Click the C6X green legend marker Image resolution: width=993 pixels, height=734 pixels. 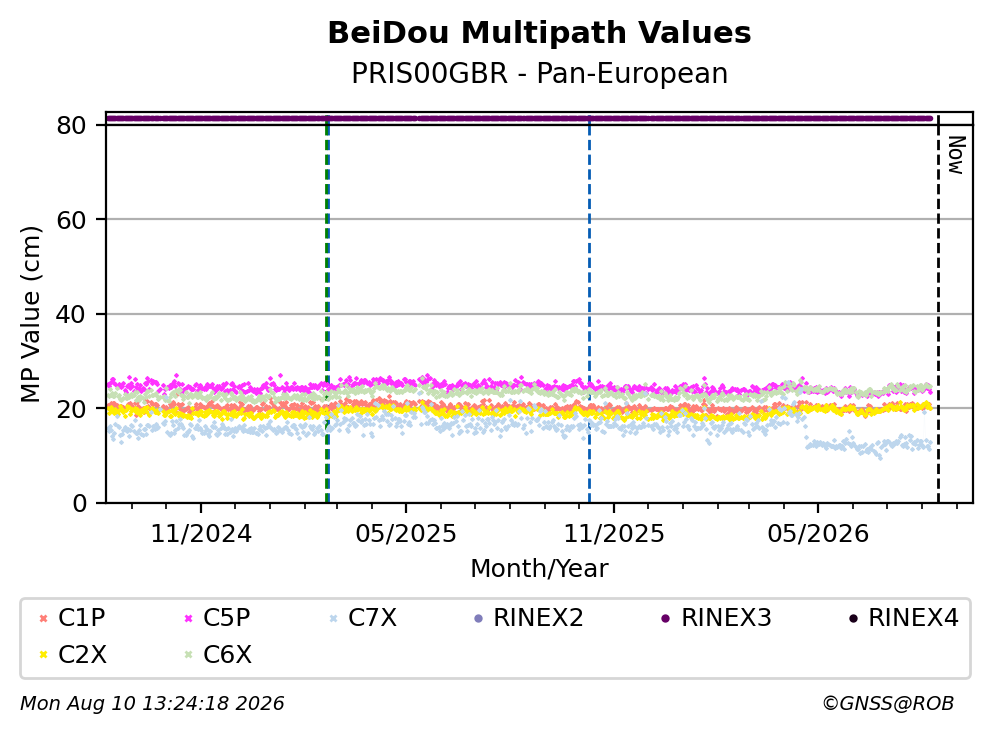tap(188, 654)
